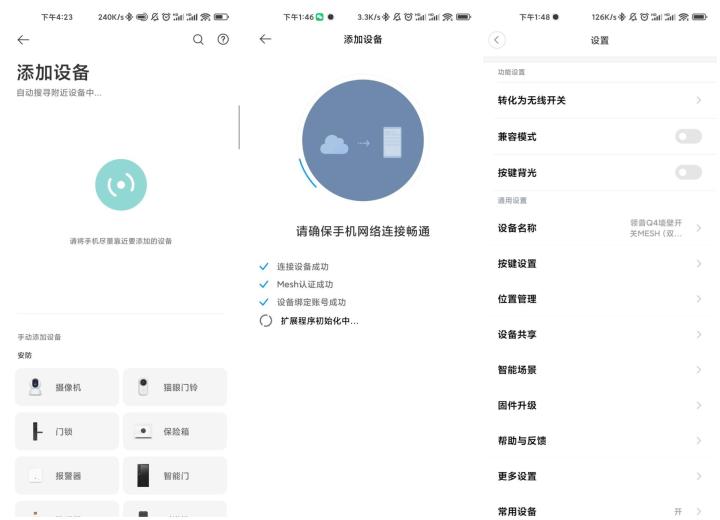Expand the 固件升级 entry
Viewport: 720px width, 520px height.
click(x=600, y=405)
